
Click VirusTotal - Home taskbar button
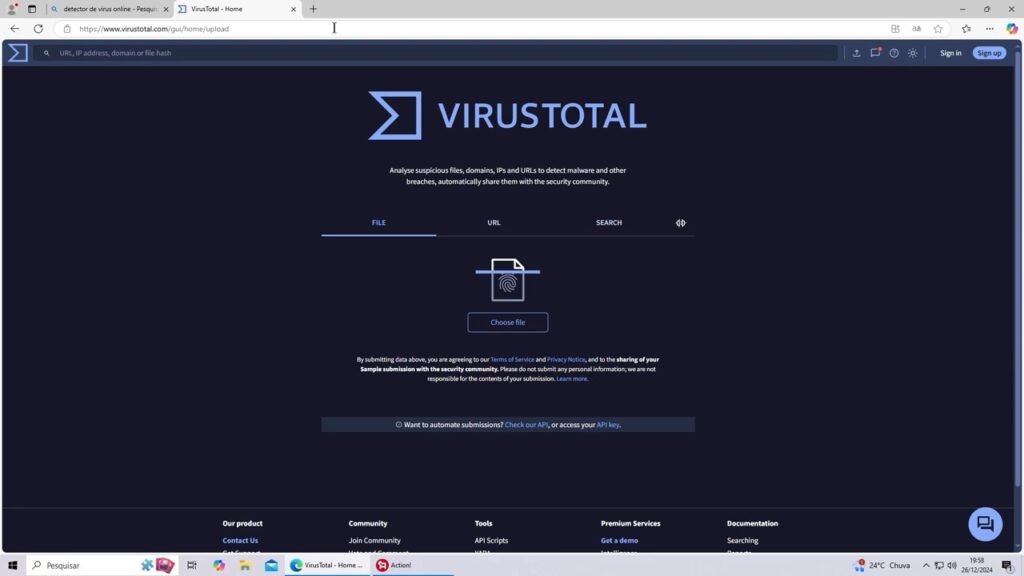pos(327,565)
